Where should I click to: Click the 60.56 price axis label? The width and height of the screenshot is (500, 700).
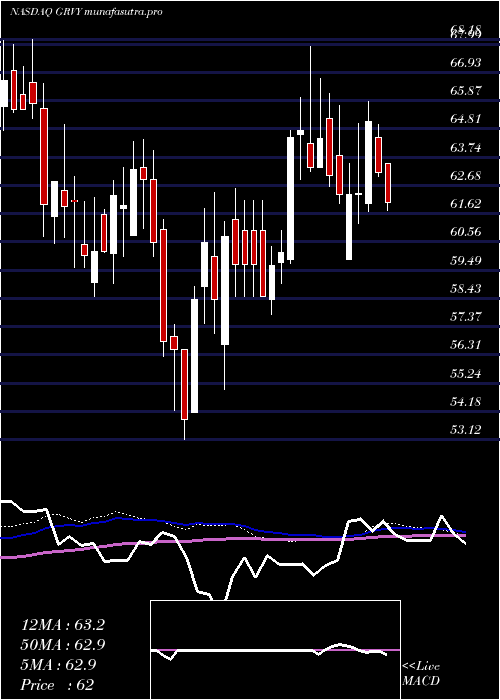(x=466, y=232)
